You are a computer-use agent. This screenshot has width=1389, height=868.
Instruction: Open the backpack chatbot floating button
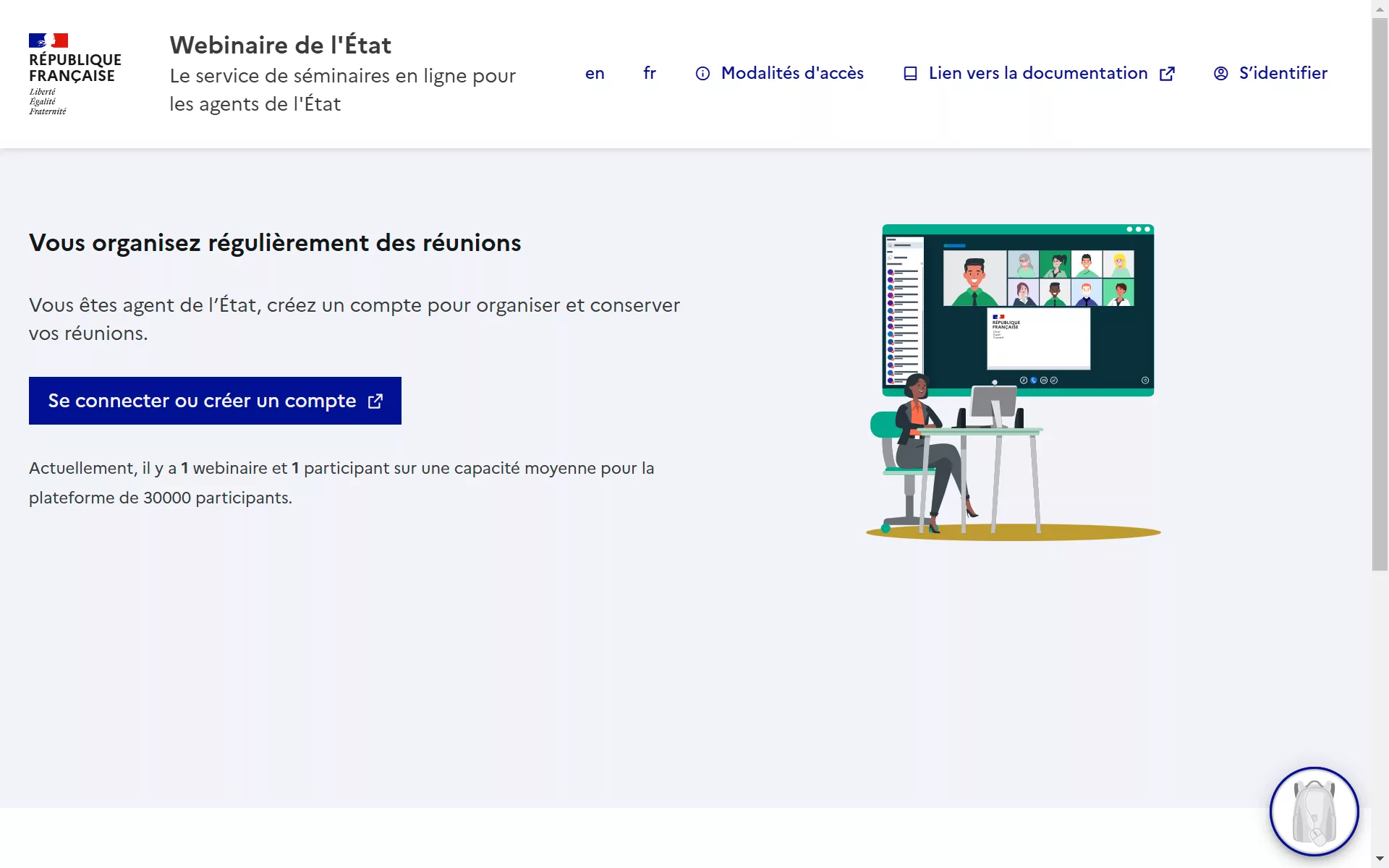pos(1314,812)
